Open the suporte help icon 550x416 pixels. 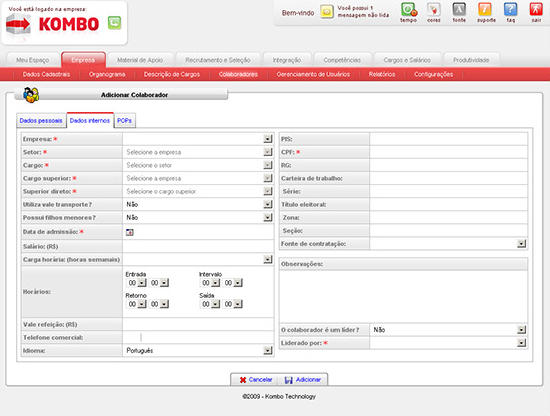(x=485, y=9)
